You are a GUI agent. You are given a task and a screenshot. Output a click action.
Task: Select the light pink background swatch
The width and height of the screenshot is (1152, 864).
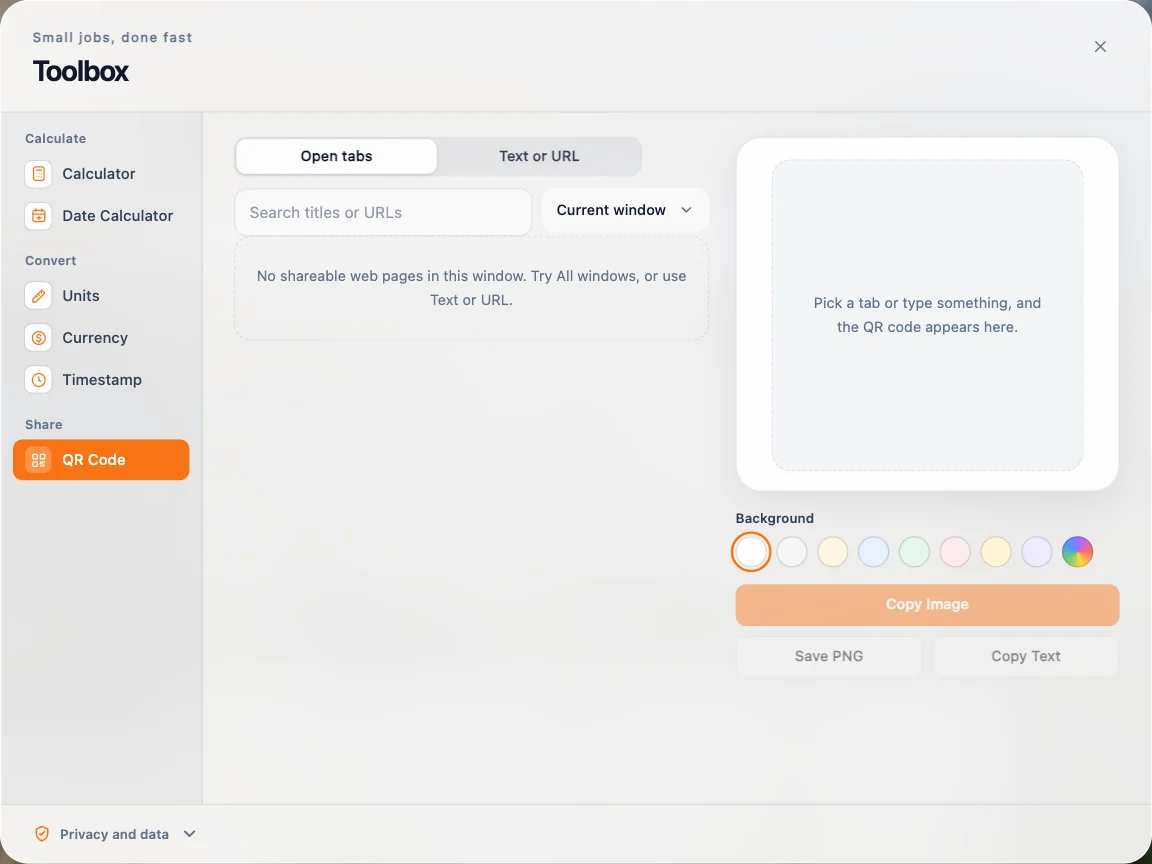point(955,552)
